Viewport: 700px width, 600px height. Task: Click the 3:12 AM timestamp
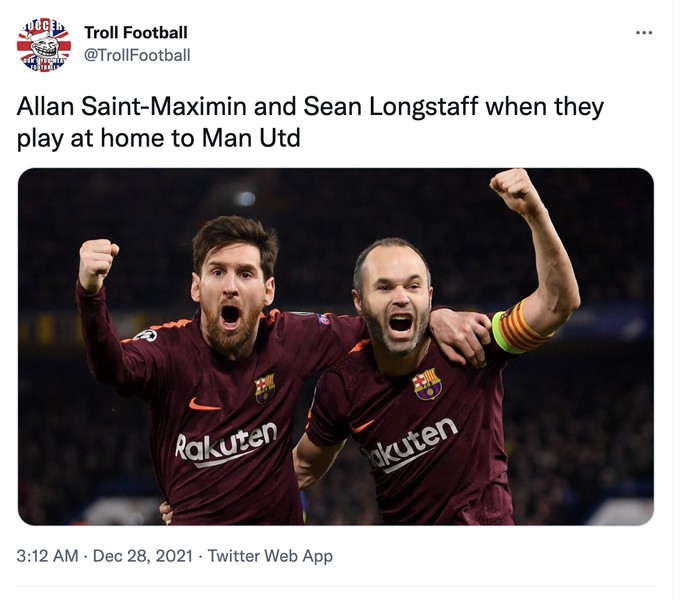point(47,556)
